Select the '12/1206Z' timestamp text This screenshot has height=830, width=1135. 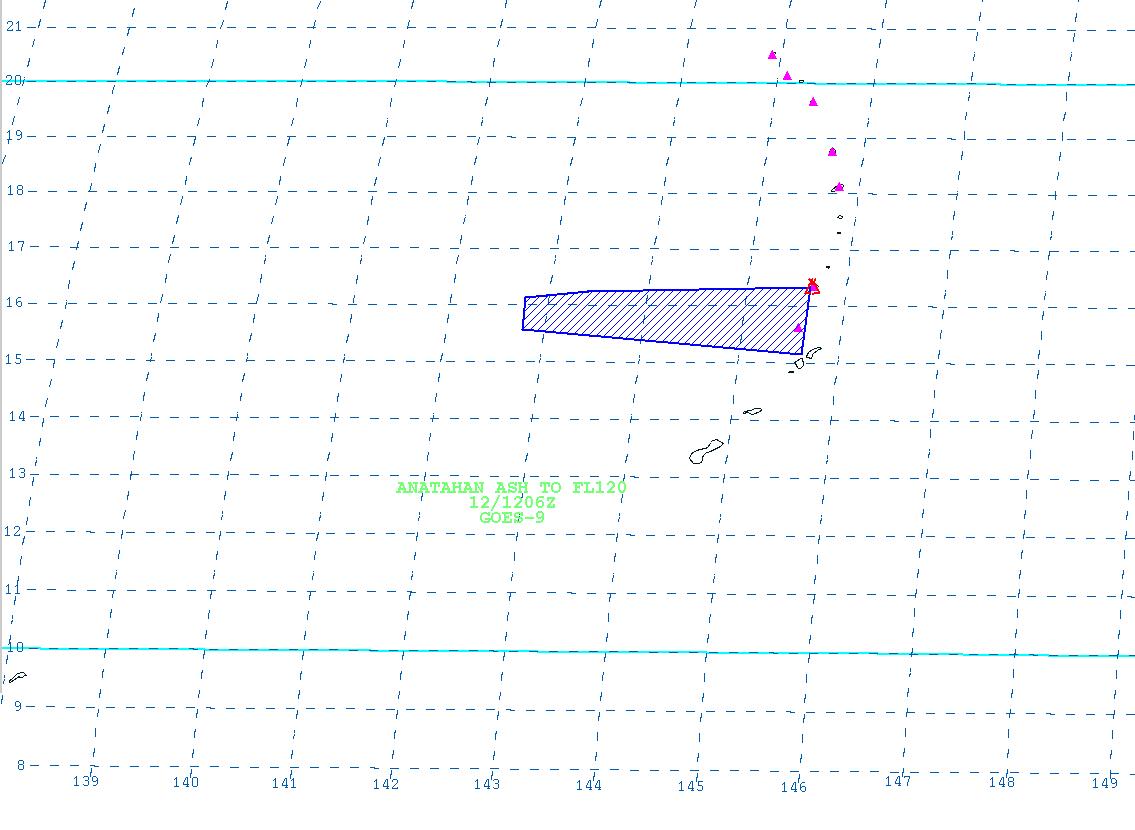coord(512,502)
